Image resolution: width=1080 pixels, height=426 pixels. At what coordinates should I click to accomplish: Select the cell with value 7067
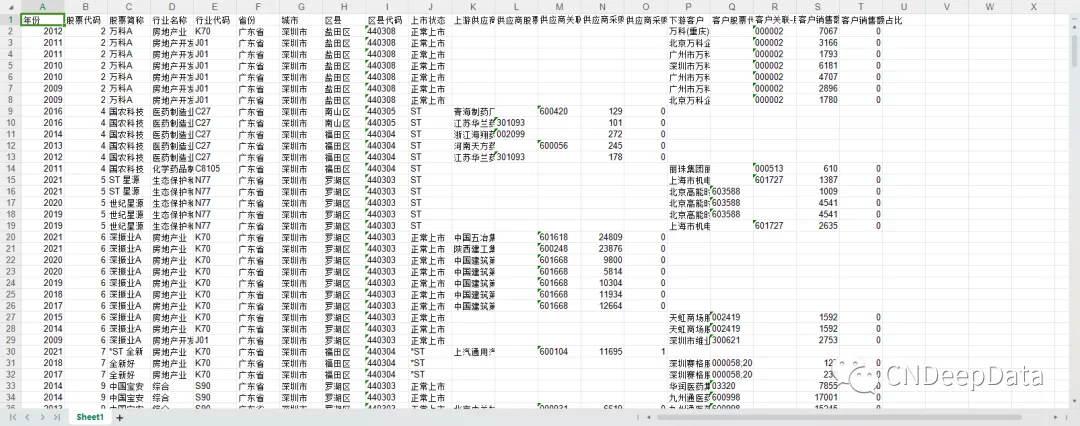click(818, 32)
